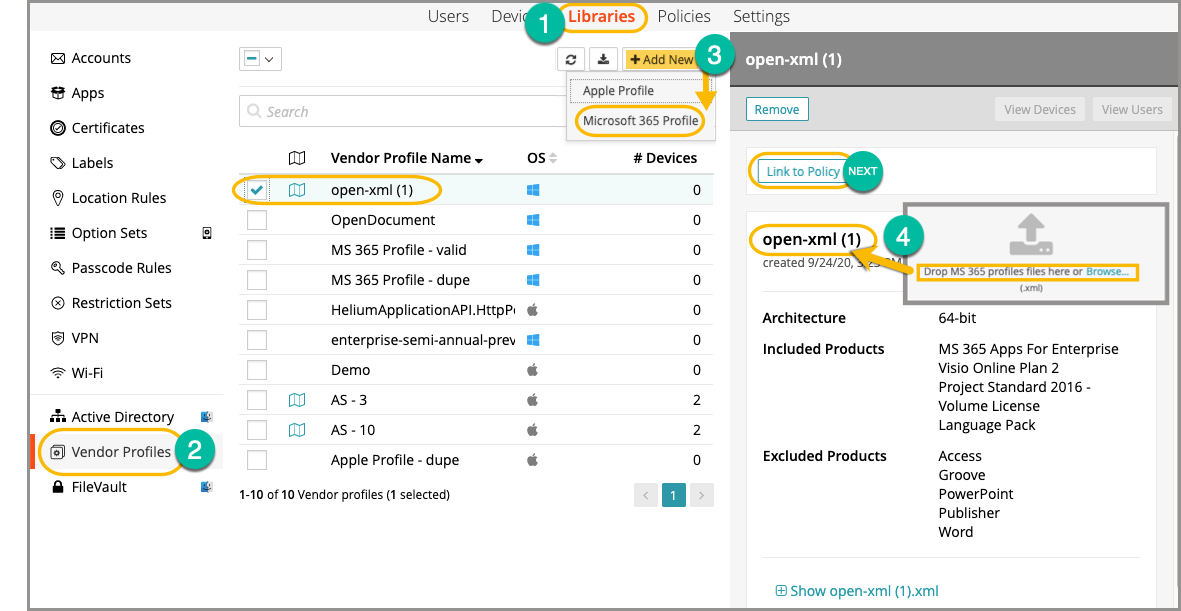
Task: Click the refresh list icon
Action: click(571, 60)
